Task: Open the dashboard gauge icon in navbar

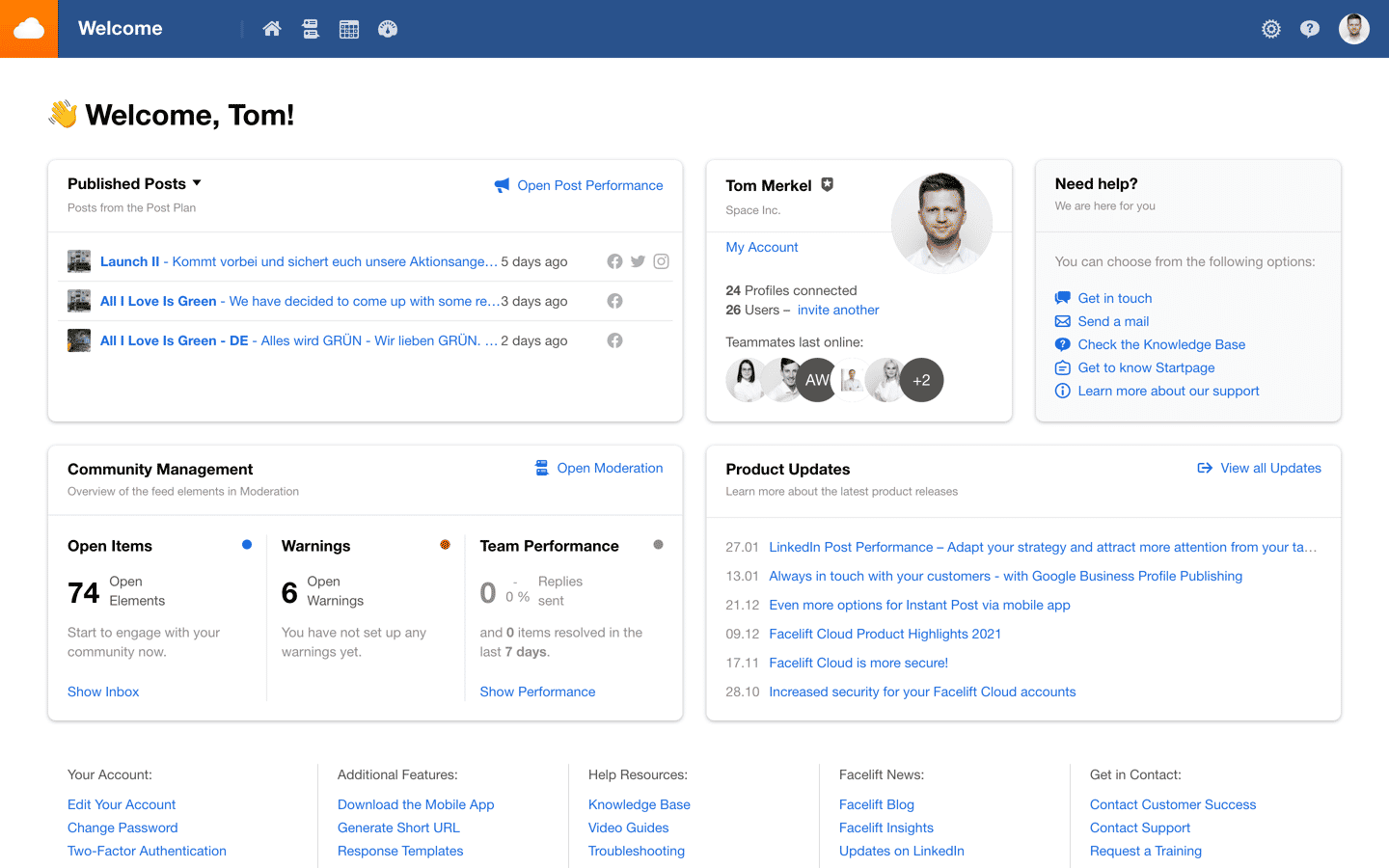Action: tap(388, 29)
